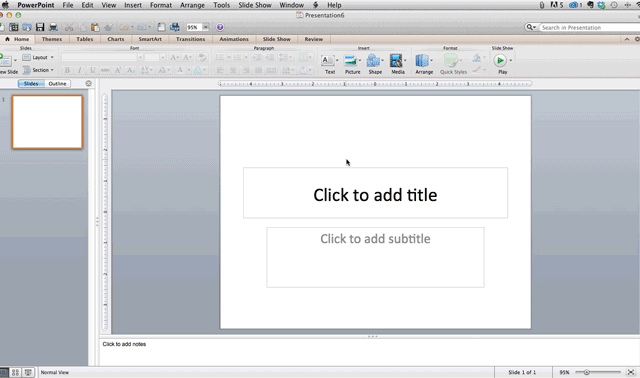Click the Media insert icon
The width and height of the screenshot is (640, 378).
pos(396,61)
